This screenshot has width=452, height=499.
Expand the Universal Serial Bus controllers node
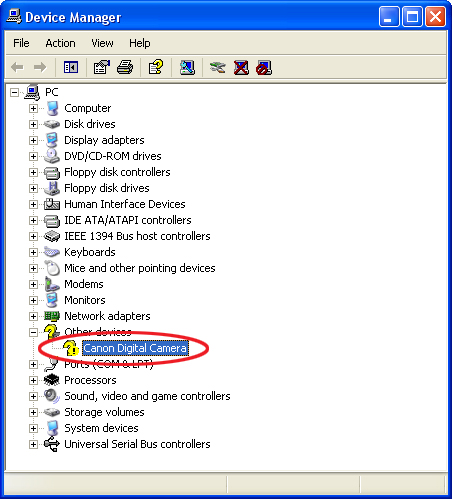33,444
